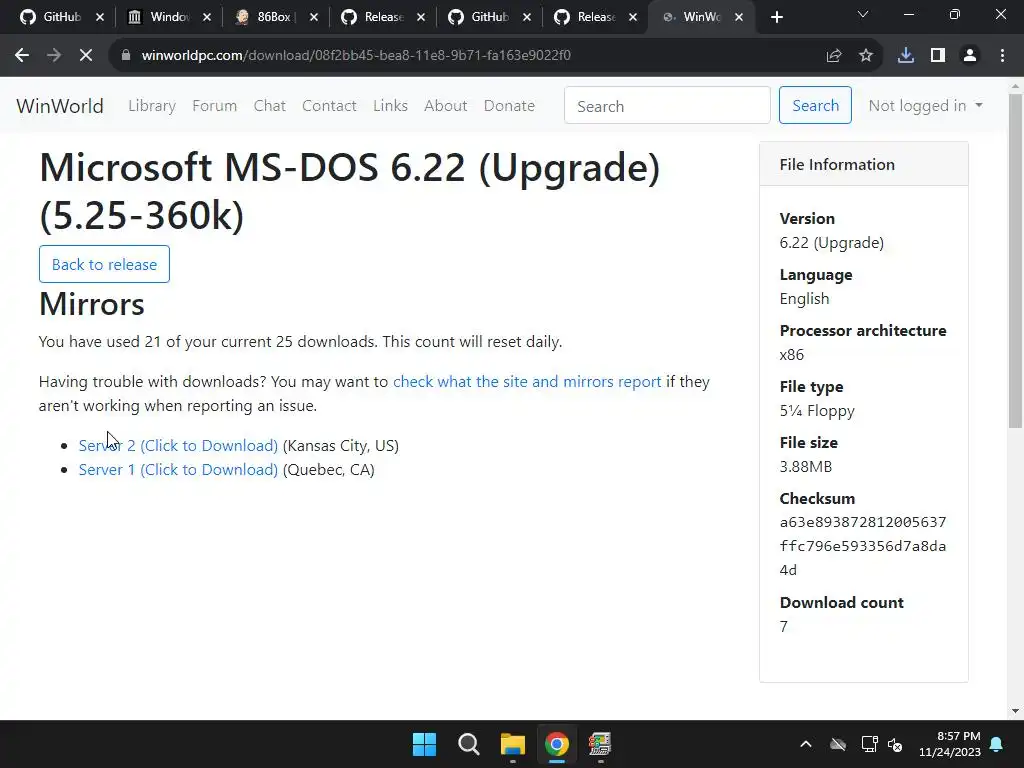Screen dimensions: 1024x768
Task: Toggle the Chrome side panel icon
Action: pos(938,56)
